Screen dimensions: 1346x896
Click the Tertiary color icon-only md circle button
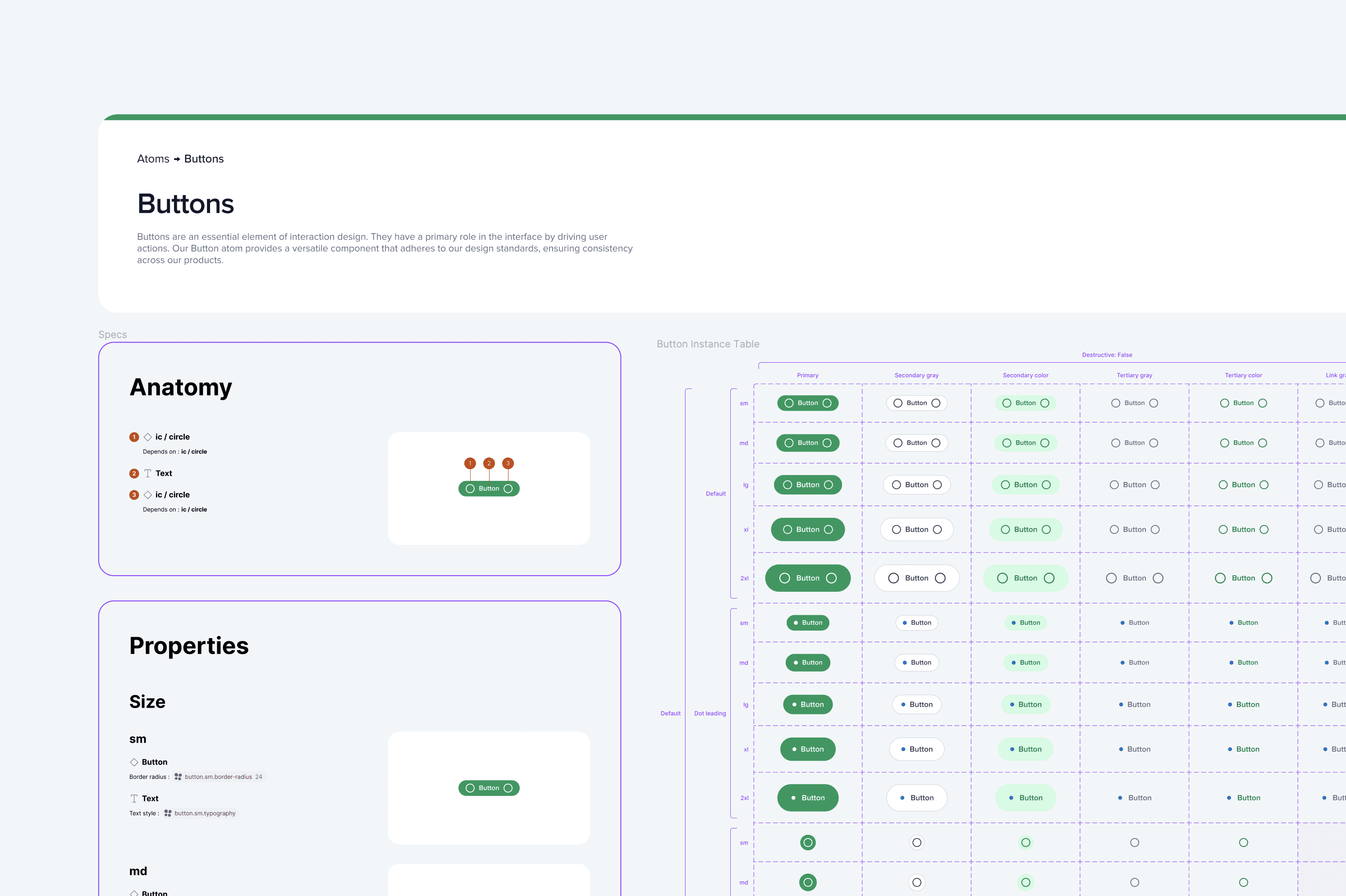coord(1243,882)
